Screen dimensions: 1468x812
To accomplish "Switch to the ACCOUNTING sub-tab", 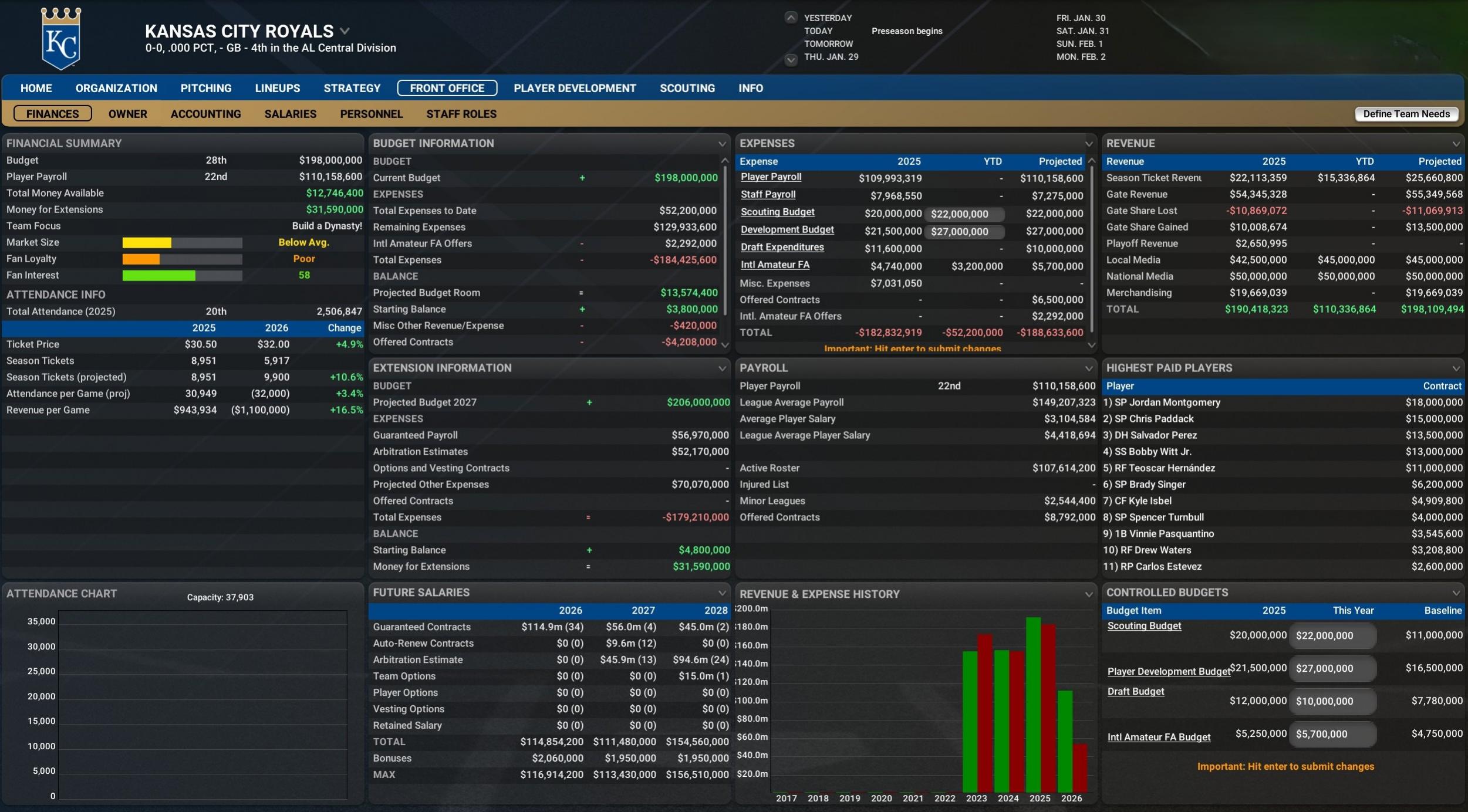I will tap(206, 114).
